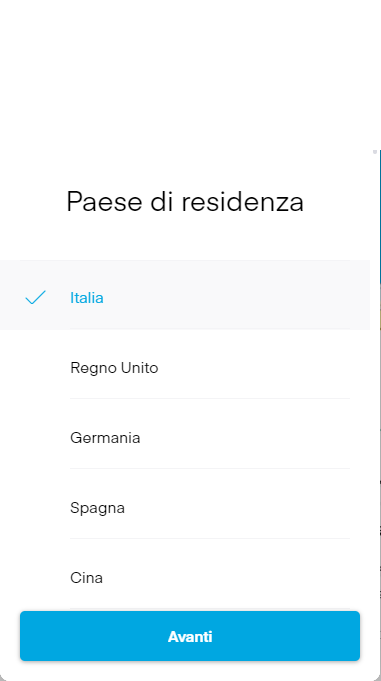Click the scrollbar thumb at the panel's top right
The width and height of the screenshot is (381, 681).
click(375, 152)
